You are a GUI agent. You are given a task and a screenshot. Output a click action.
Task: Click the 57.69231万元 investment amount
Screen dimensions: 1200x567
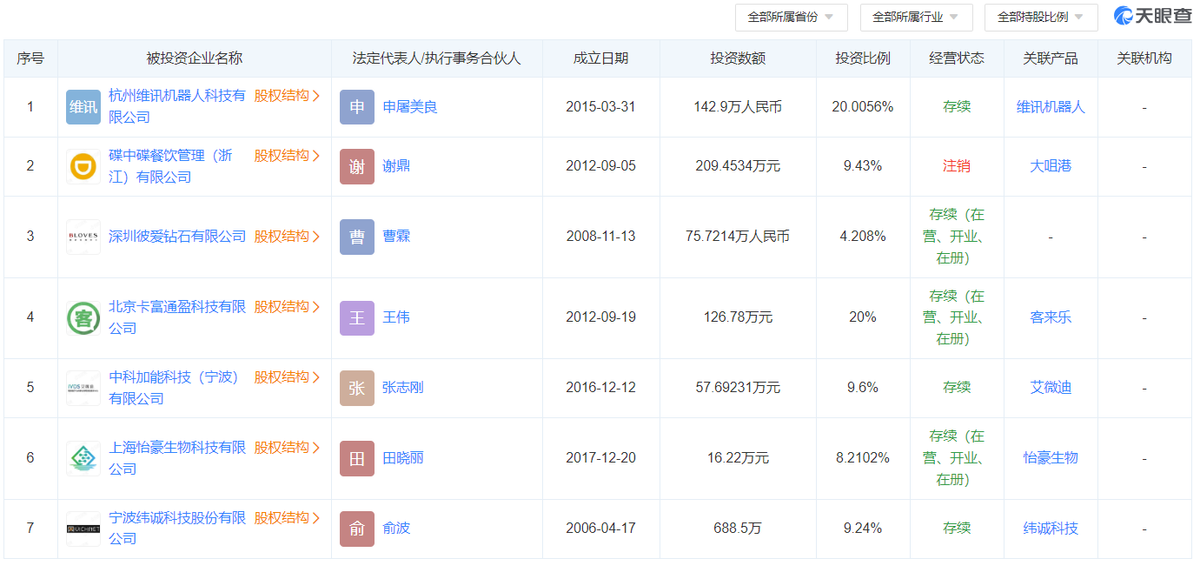pyautogui.click(x=738, y=388)
